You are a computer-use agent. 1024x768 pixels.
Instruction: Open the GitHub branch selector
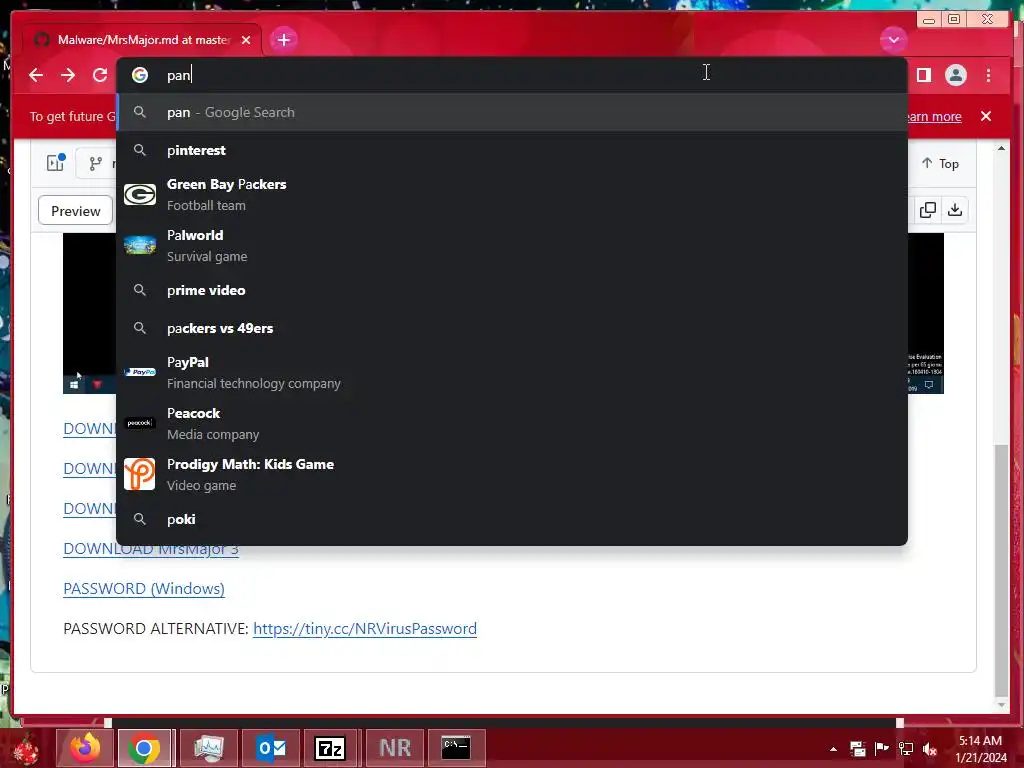pyautogui.click(x=96, y=163)
